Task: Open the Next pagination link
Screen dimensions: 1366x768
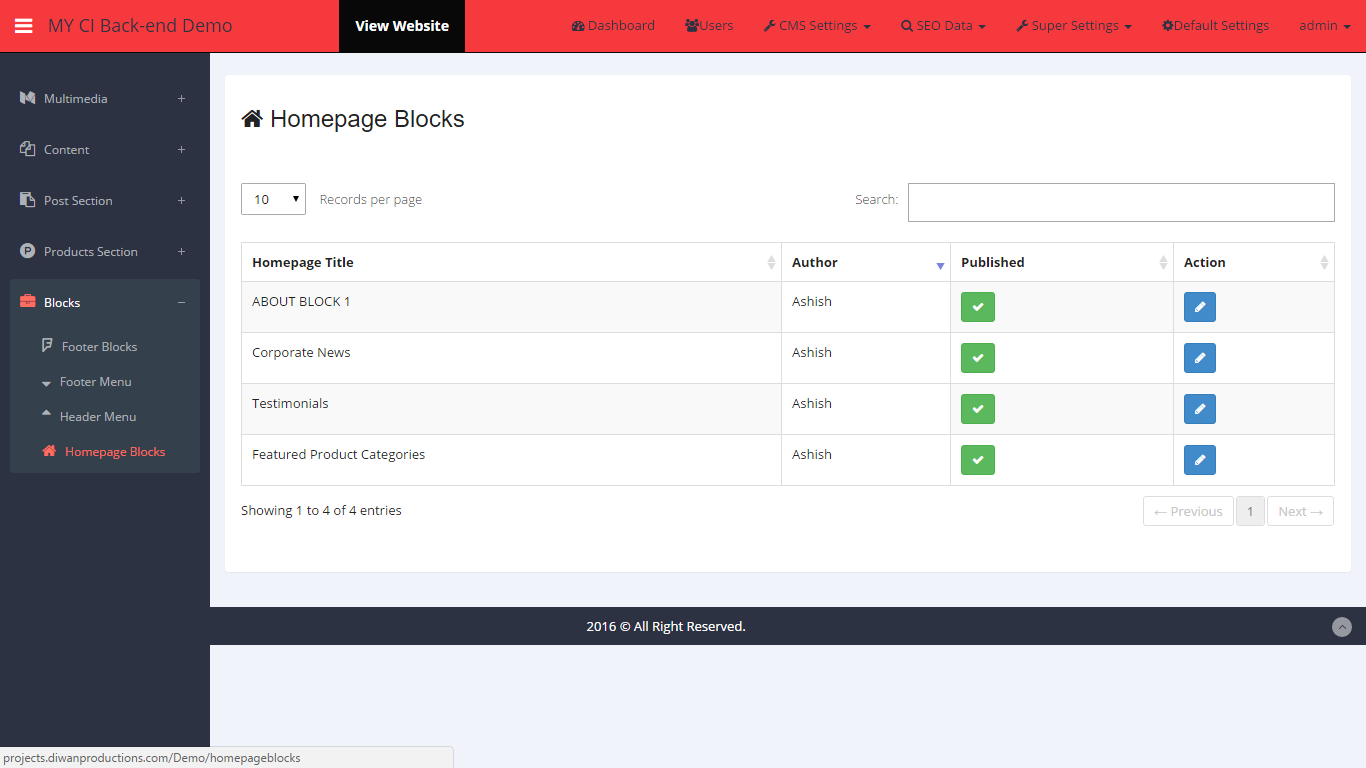Action: click(1299, 511)
